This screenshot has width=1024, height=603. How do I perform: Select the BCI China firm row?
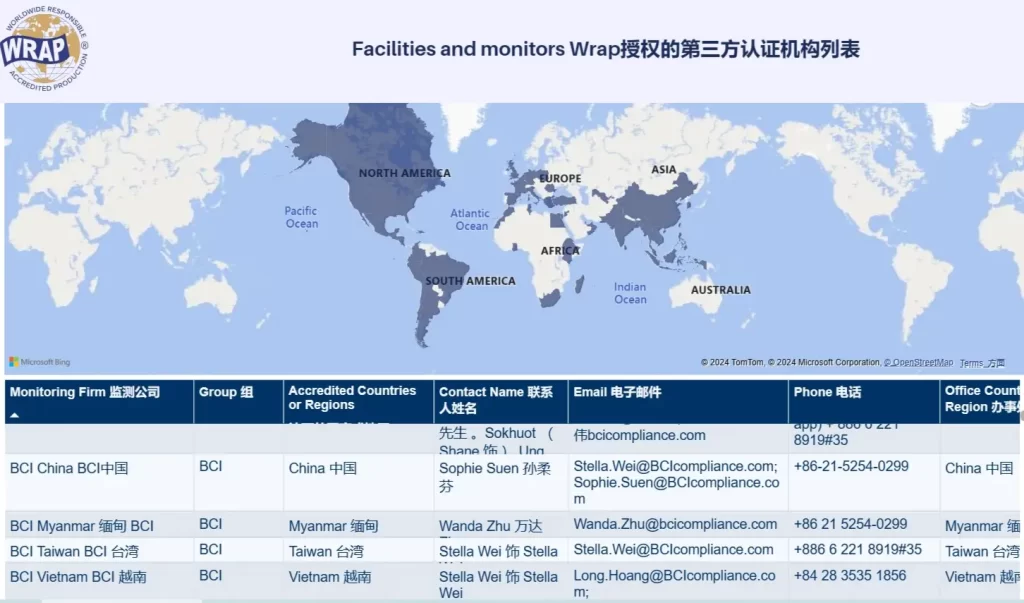(70, 468)
